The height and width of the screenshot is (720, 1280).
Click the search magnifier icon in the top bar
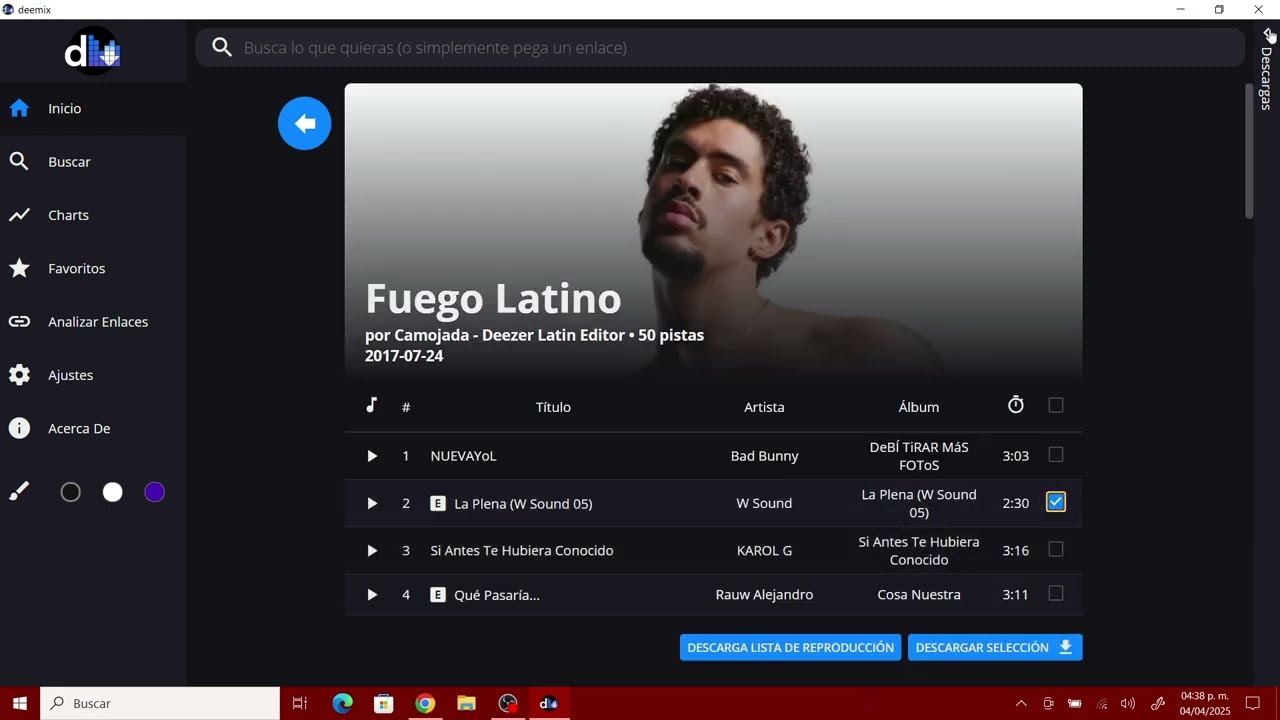tap(222, 48)
